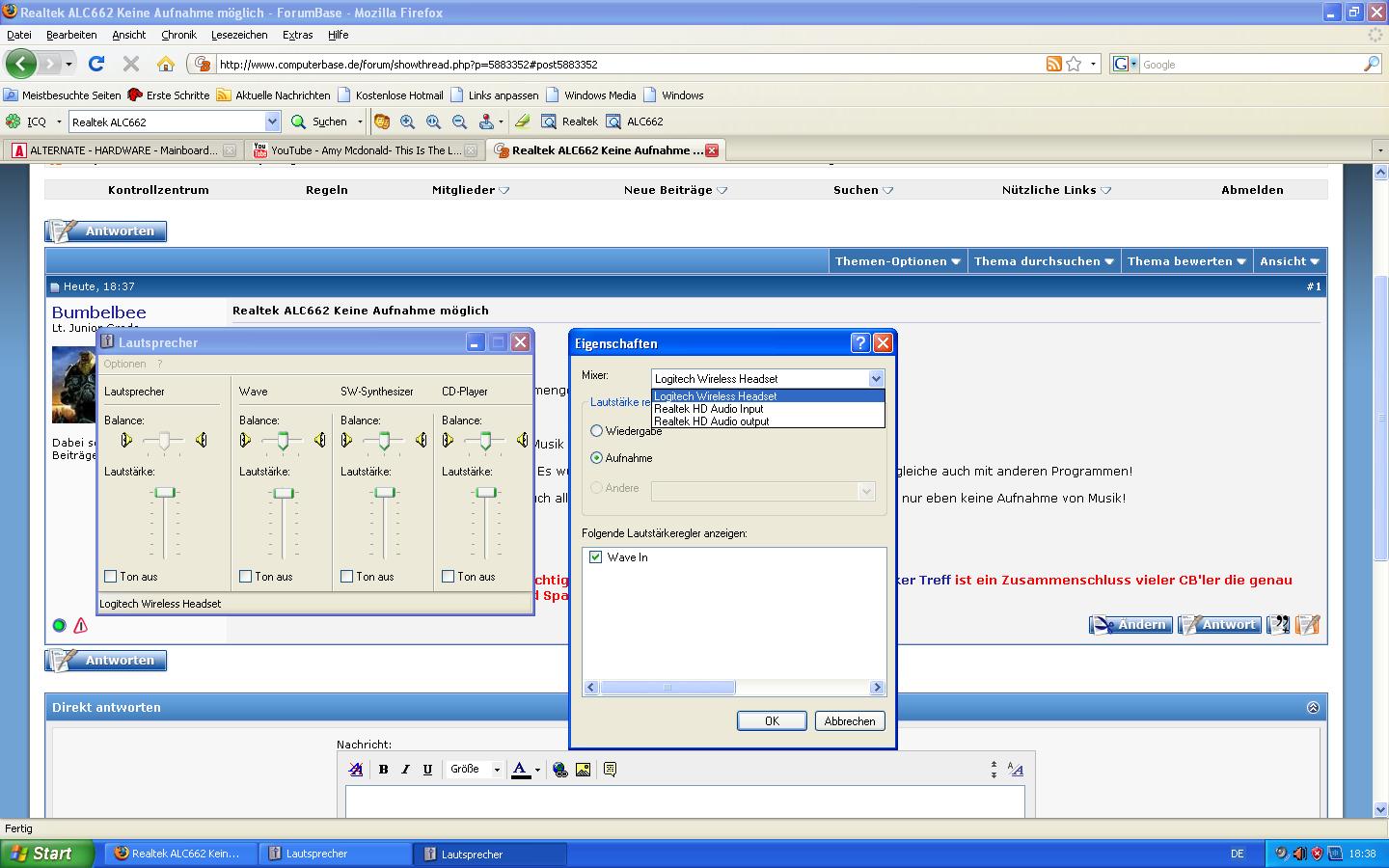
Task: Click the Ändern button on the post
Action: click(x=1130, y=625)
